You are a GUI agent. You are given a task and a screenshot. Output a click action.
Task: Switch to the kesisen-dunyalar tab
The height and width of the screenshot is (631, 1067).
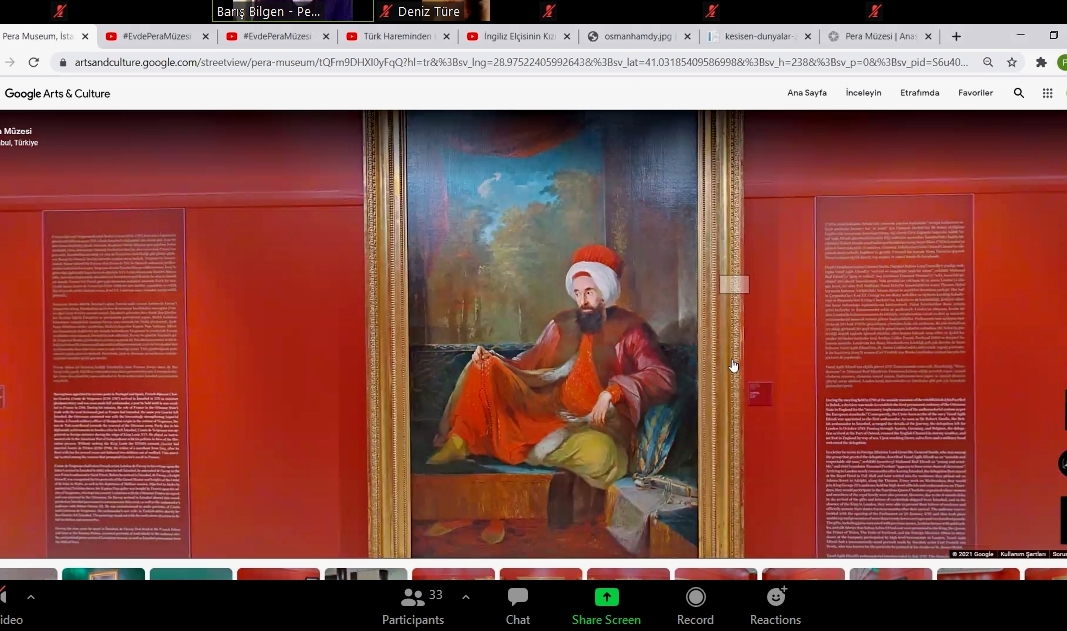[x=758, y=36]
